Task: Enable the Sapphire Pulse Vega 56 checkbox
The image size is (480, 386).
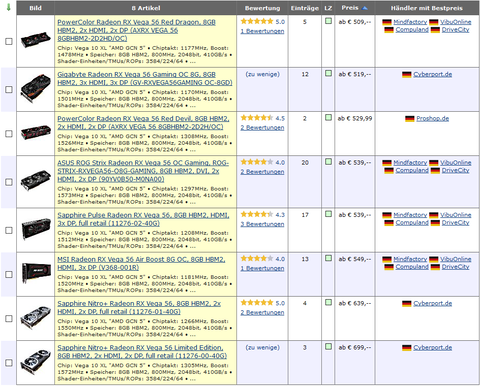Action: (x=9, y=230)
